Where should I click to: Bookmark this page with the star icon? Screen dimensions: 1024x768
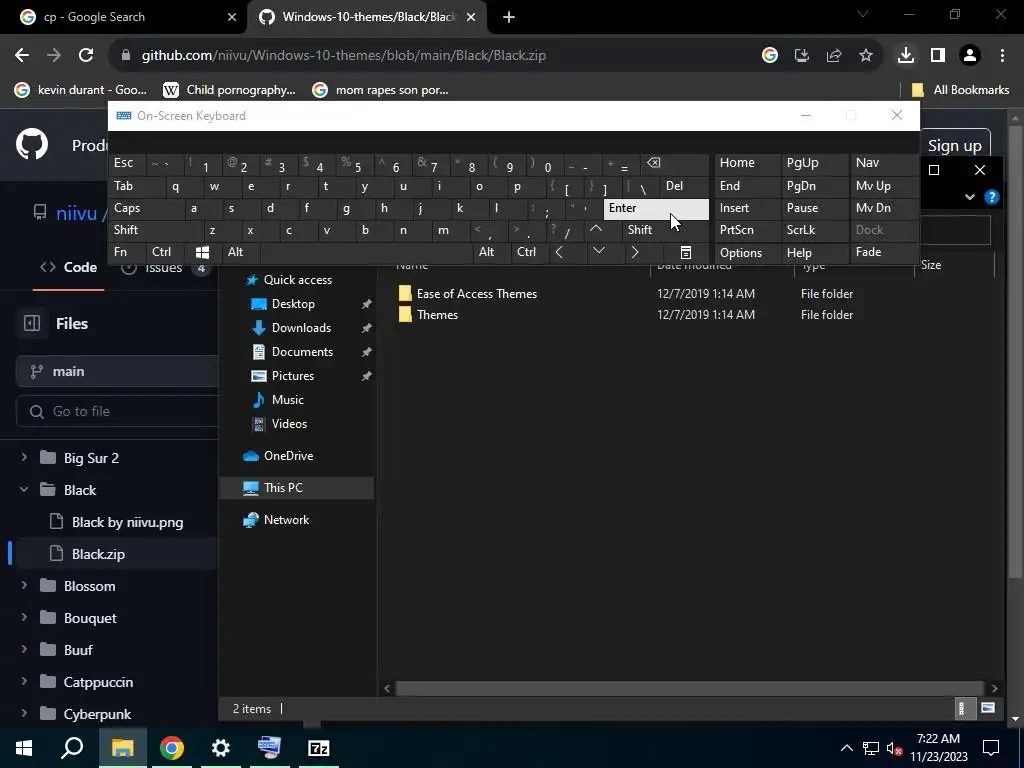[865, 56]
